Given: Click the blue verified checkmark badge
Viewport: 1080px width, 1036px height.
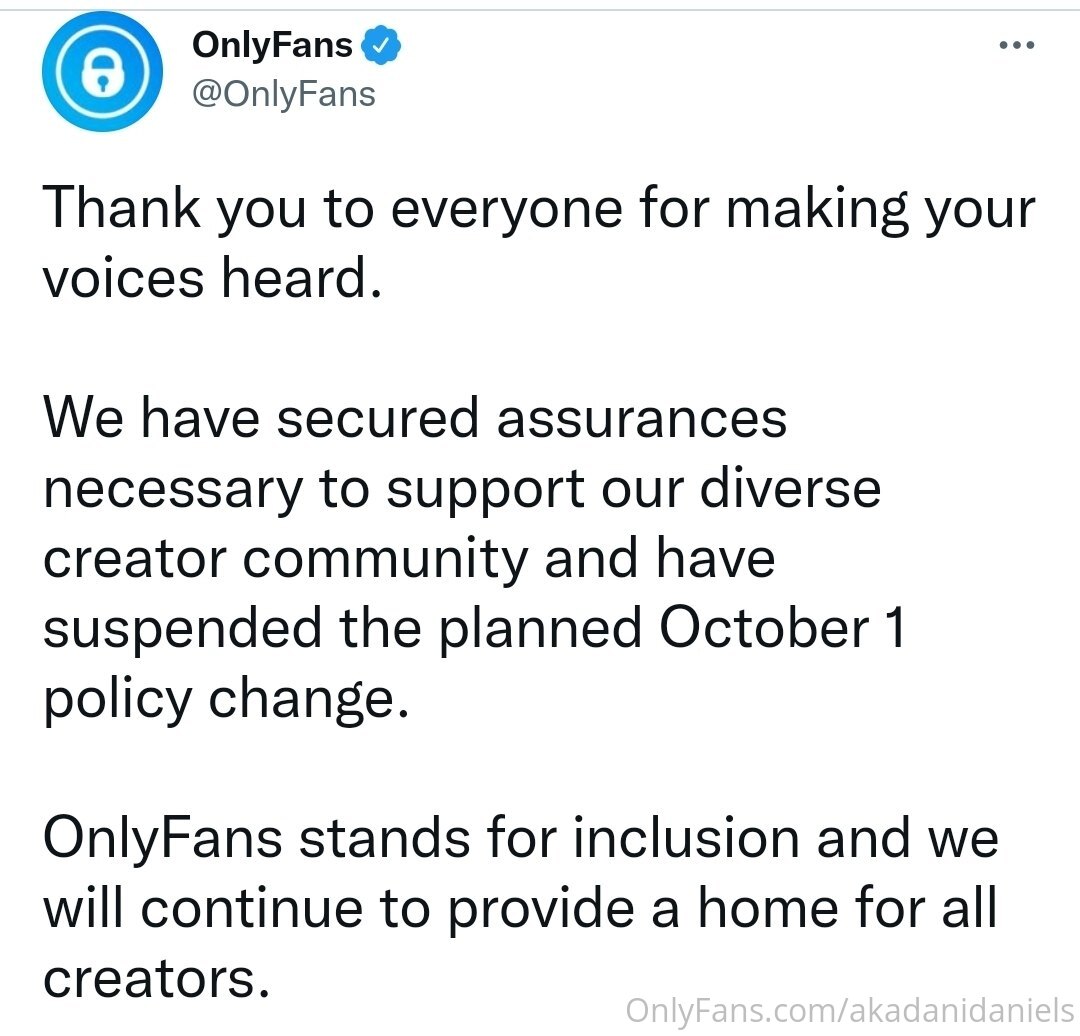Looking at the screenshot, I should click(382, 45).
